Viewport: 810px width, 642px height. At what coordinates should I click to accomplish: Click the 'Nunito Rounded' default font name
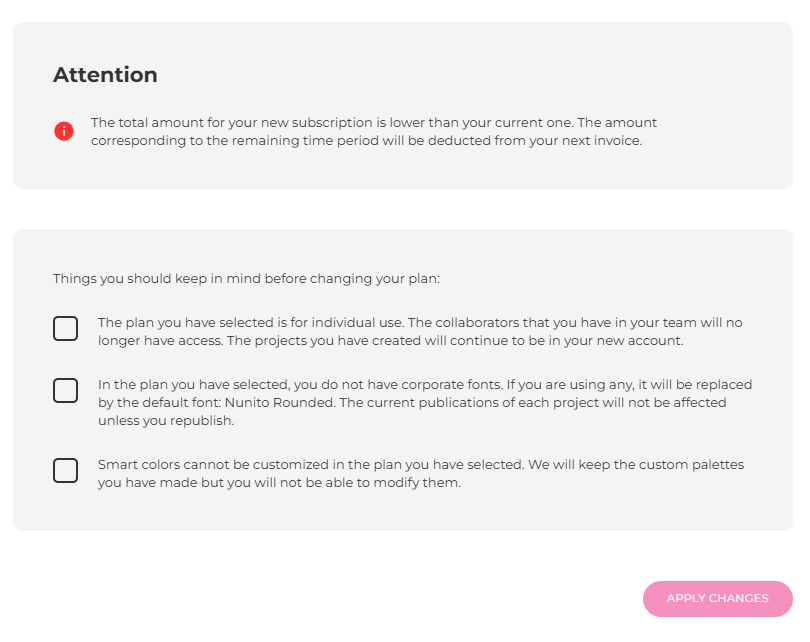[x=279, y=403]
